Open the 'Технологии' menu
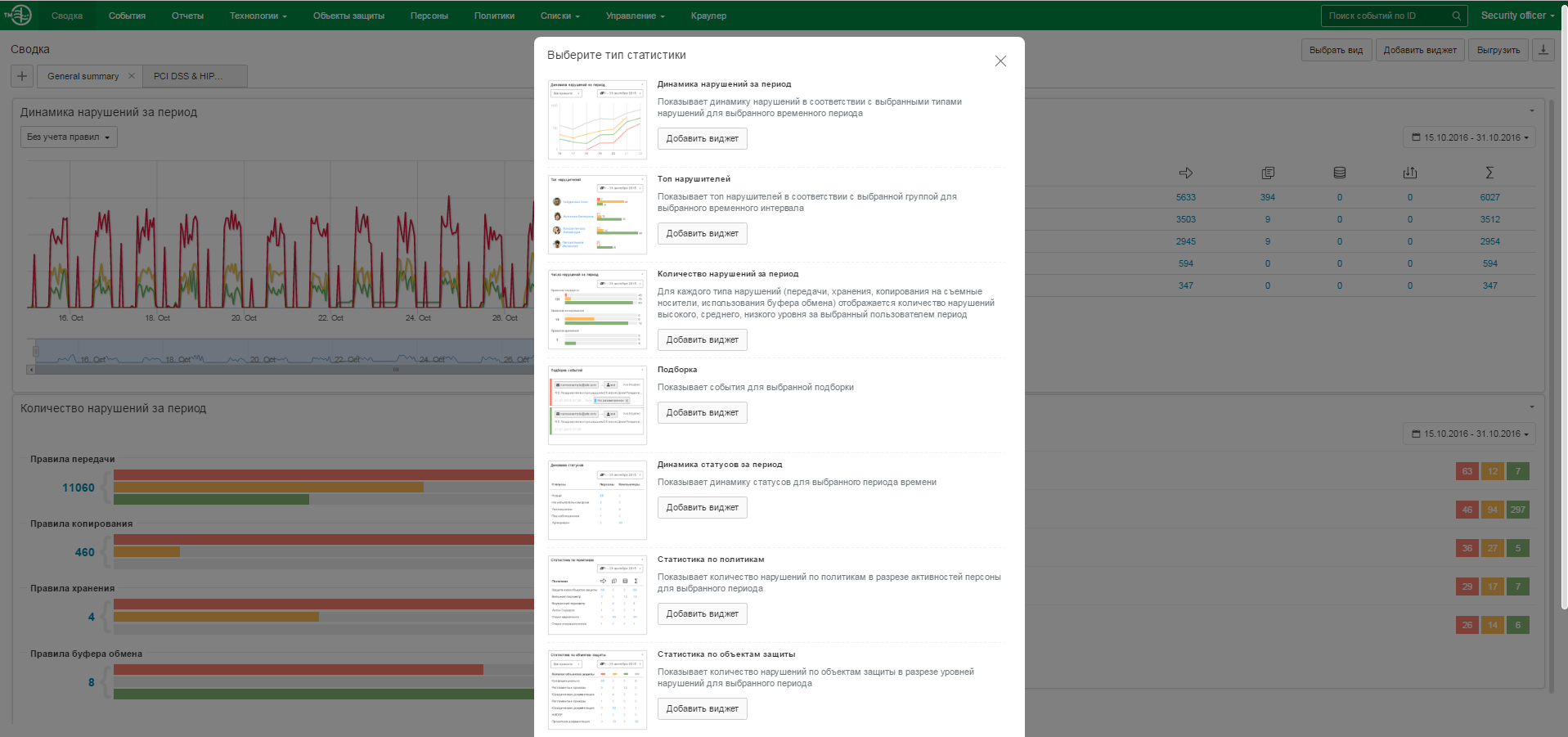 (x=258, y=16)
